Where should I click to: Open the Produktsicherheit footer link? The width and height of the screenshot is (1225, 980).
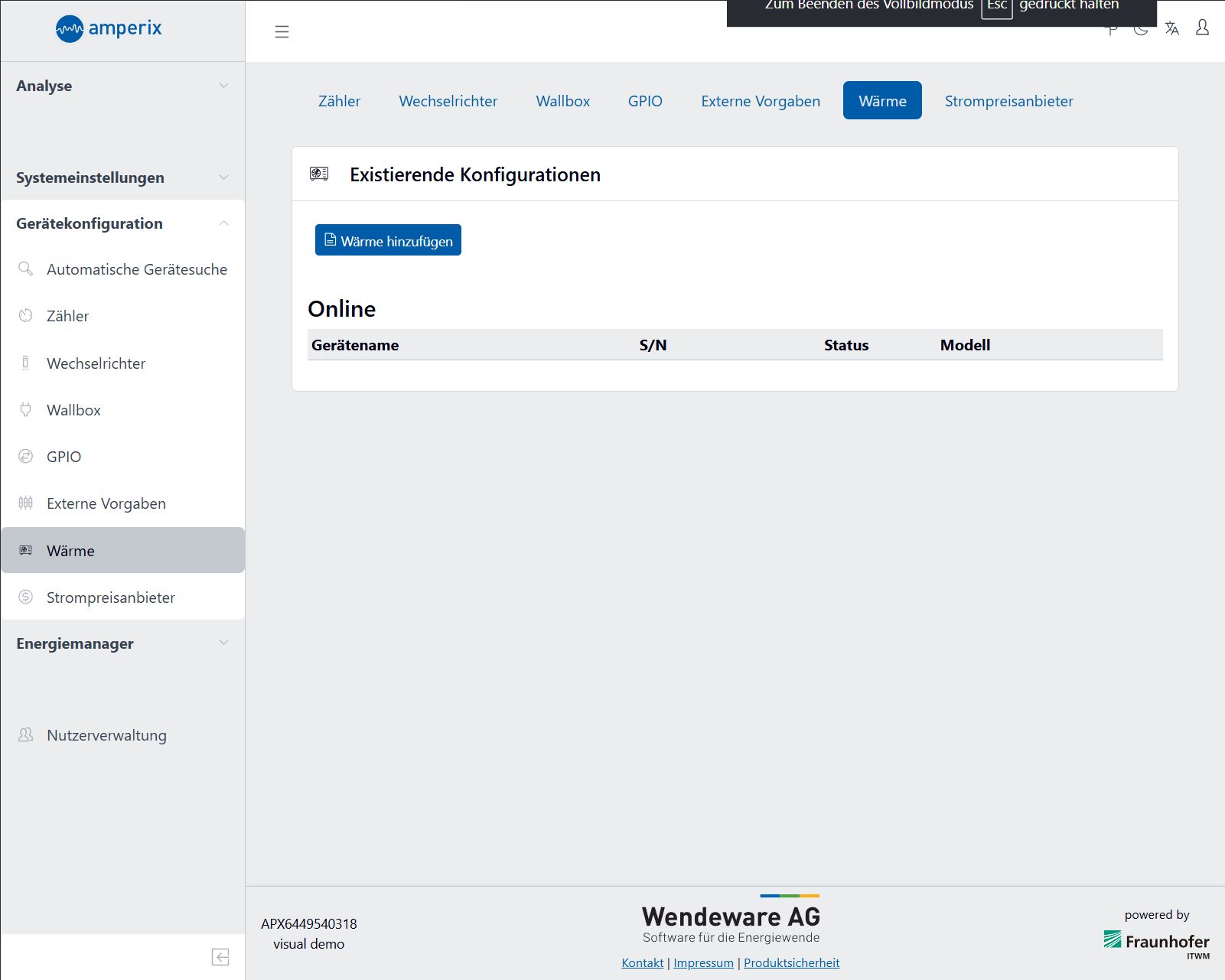click(791, 962)
